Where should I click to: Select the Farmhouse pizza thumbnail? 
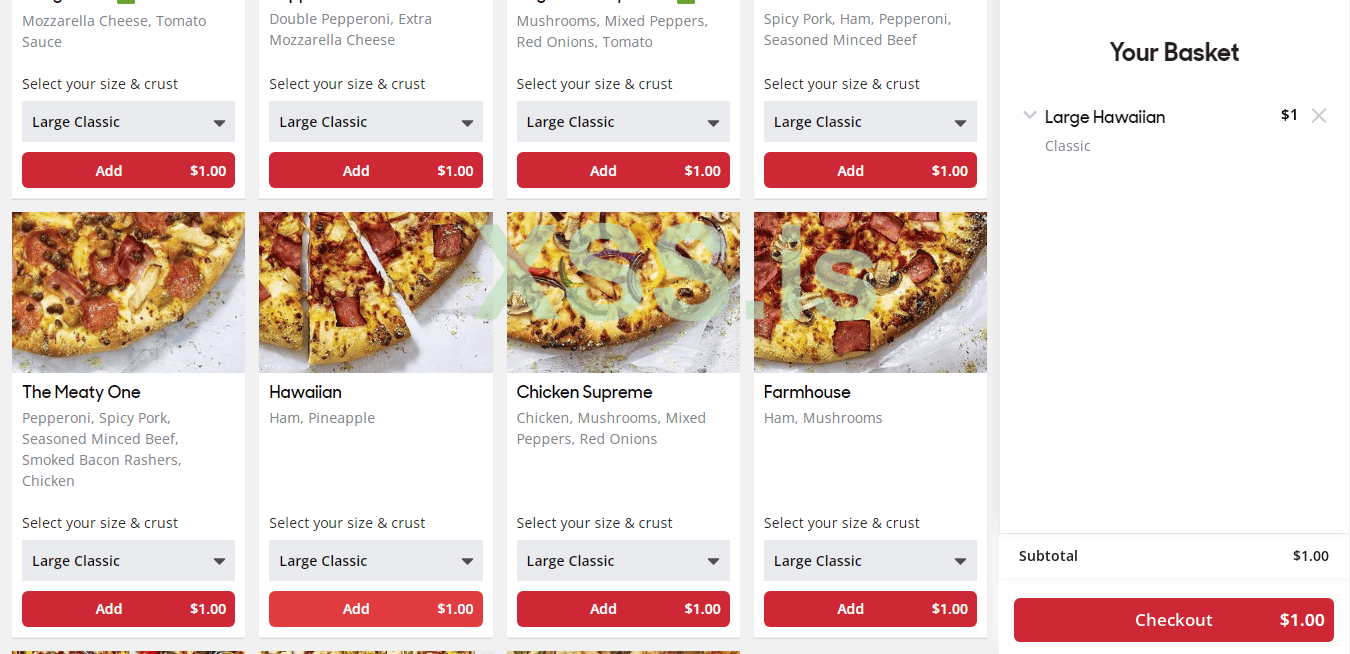[x=870, y=292]
